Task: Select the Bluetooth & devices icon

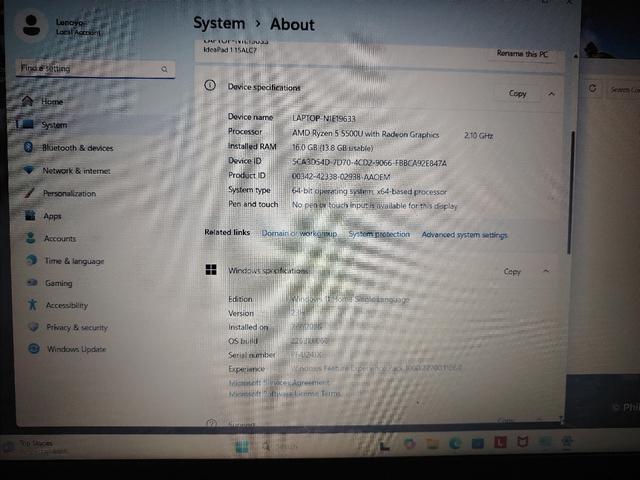Action: pos(28,147)
